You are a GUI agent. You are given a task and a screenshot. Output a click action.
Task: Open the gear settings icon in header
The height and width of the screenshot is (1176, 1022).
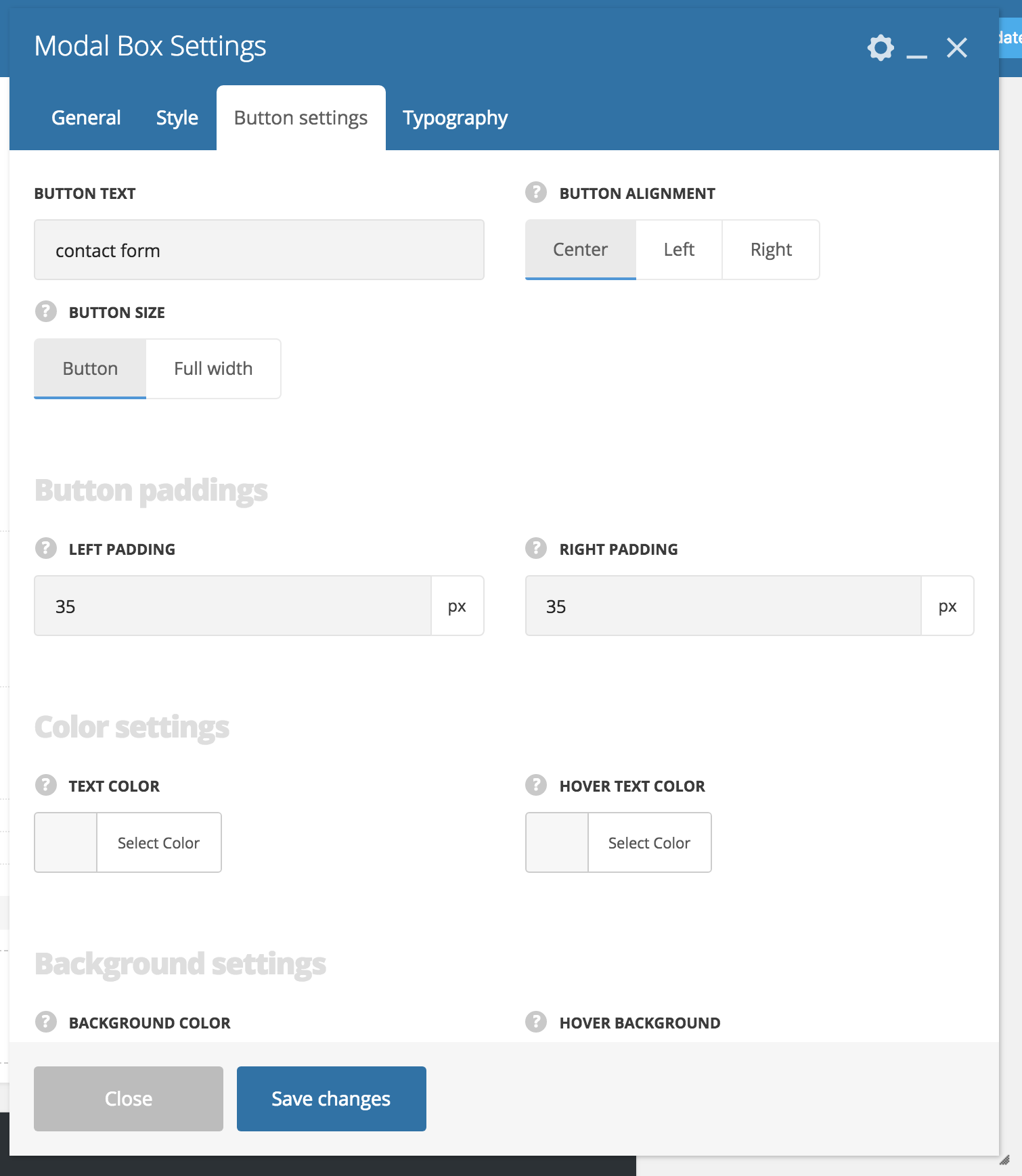[x=881, y=47]
